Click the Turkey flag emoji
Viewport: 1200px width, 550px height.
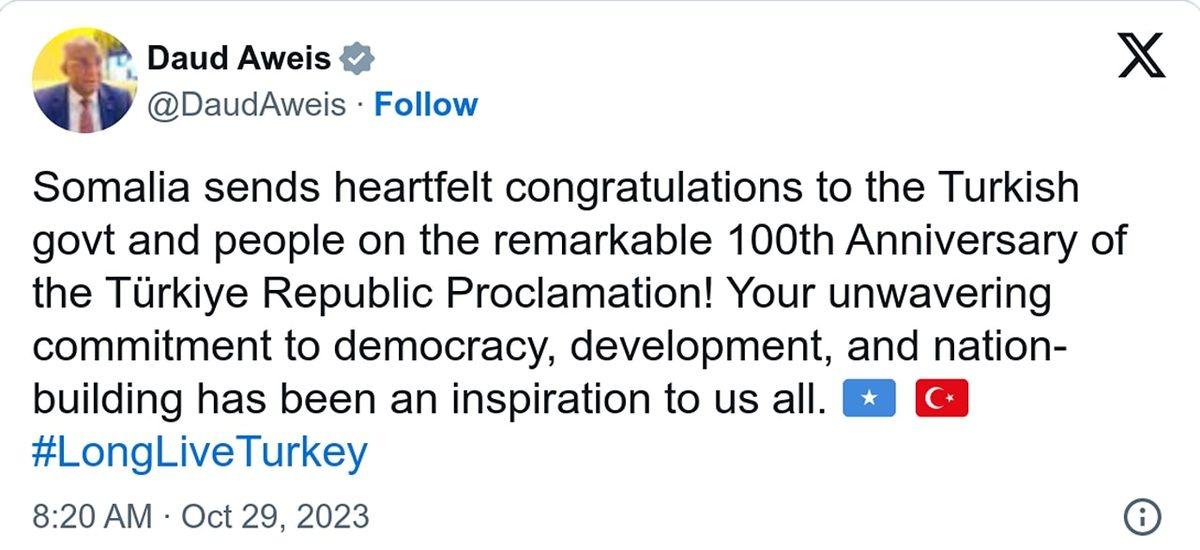tap(941, 401)
